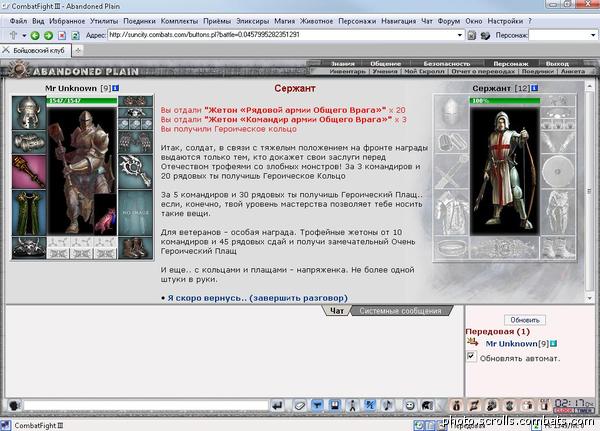Switch to the Системные сообщения tab
The height and width of the screenshot is (431, 600).
(400, 311)
